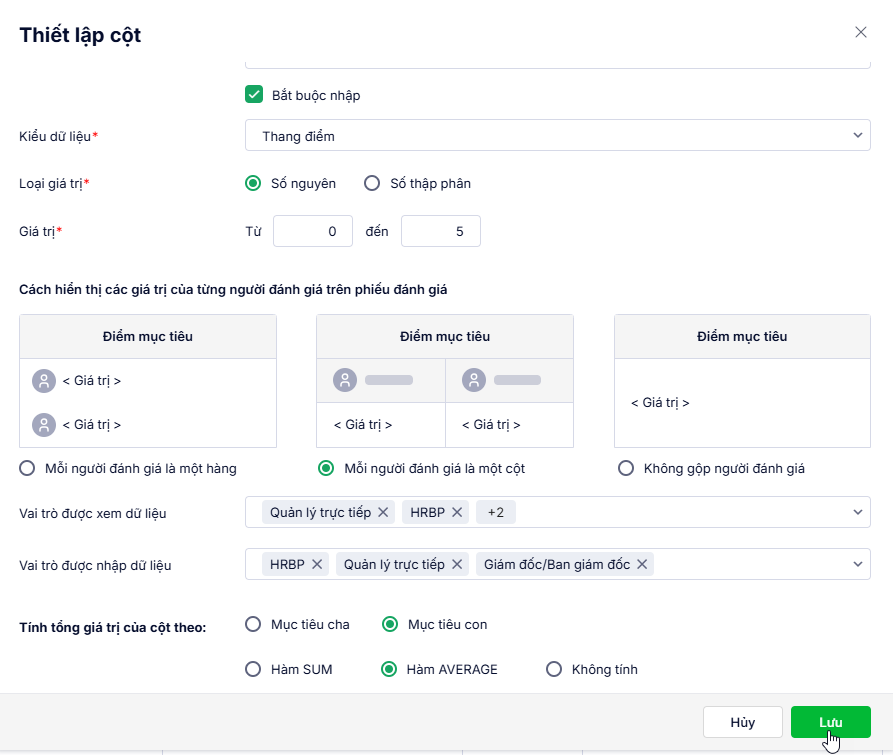Expand the 'Vai trò được xem dữ liệu' dropdown
This screenshot has width=893, height=755.
pyautogui.click(x=857, y=512)
